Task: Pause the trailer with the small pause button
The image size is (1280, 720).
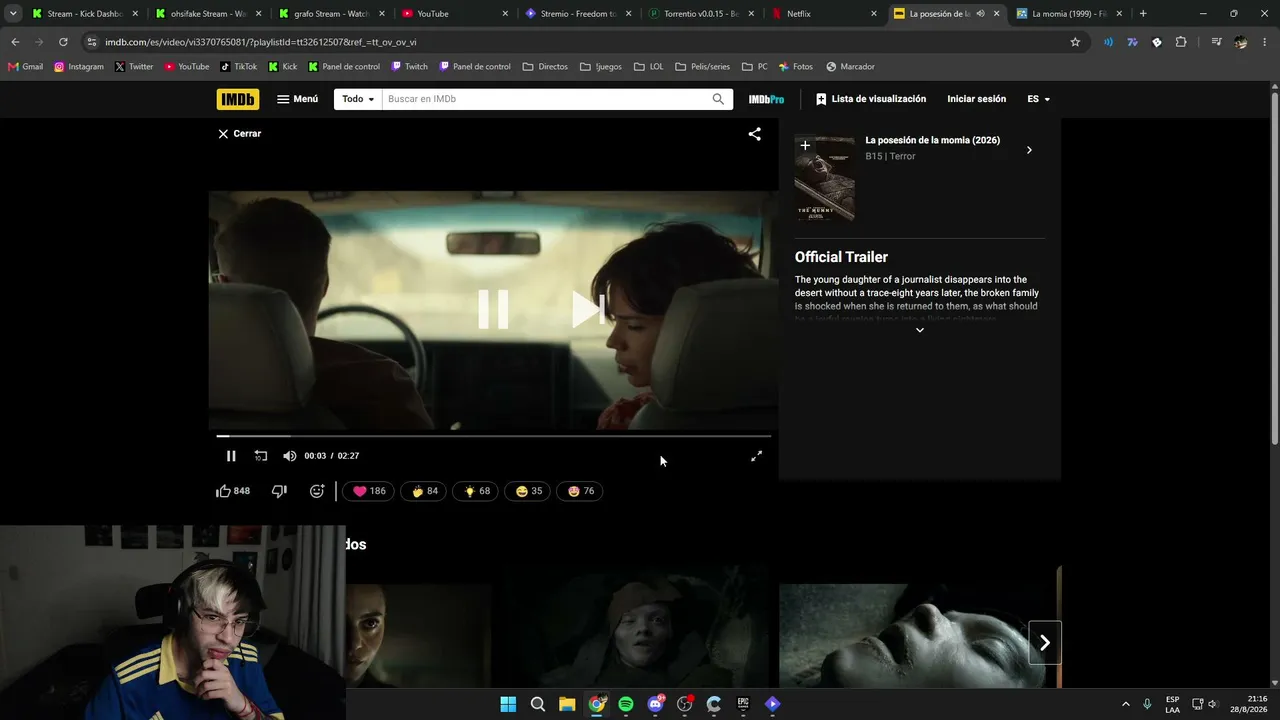Action: click(x=231, y=456)
